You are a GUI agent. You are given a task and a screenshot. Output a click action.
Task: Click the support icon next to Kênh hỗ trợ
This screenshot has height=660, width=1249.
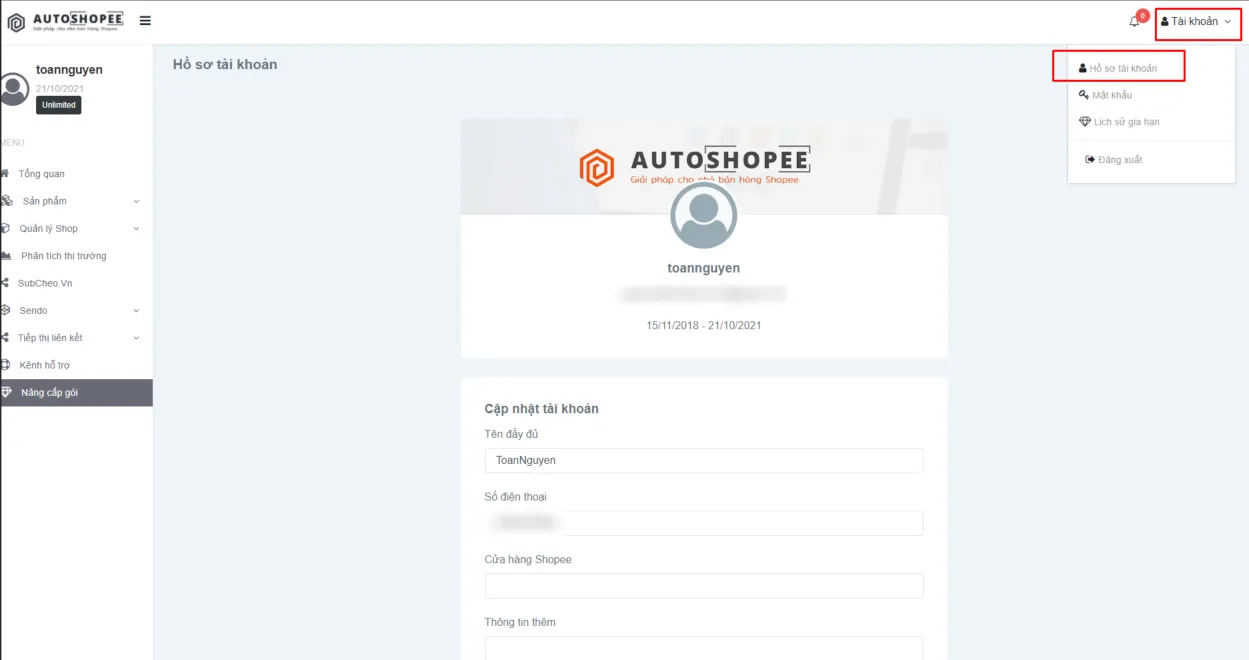point(6,365)
